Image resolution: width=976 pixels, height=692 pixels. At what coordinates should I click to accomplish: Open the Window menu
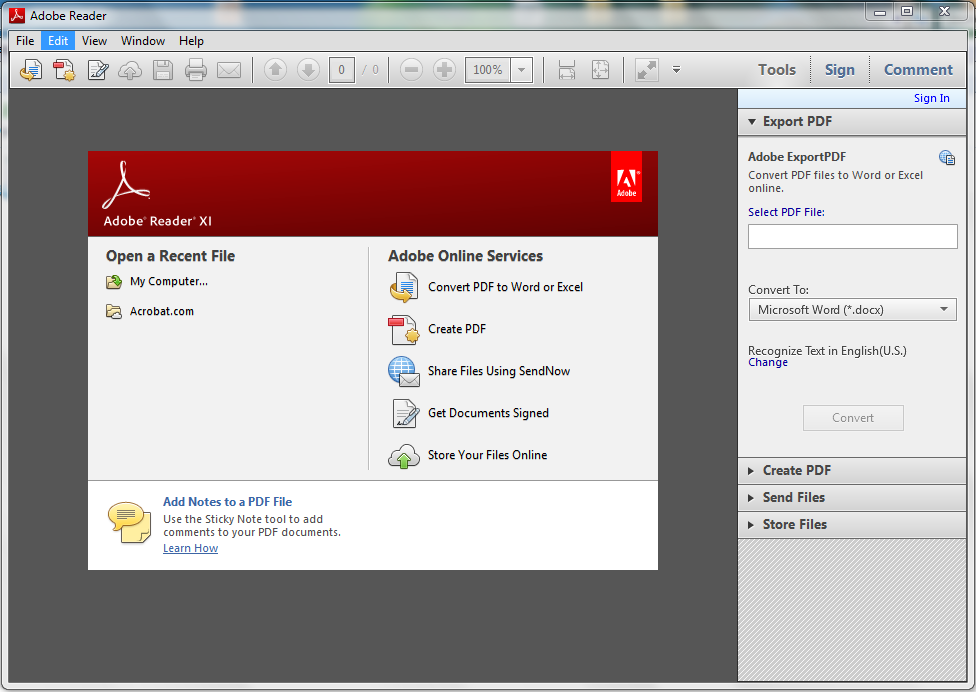[x=143, y=40]
